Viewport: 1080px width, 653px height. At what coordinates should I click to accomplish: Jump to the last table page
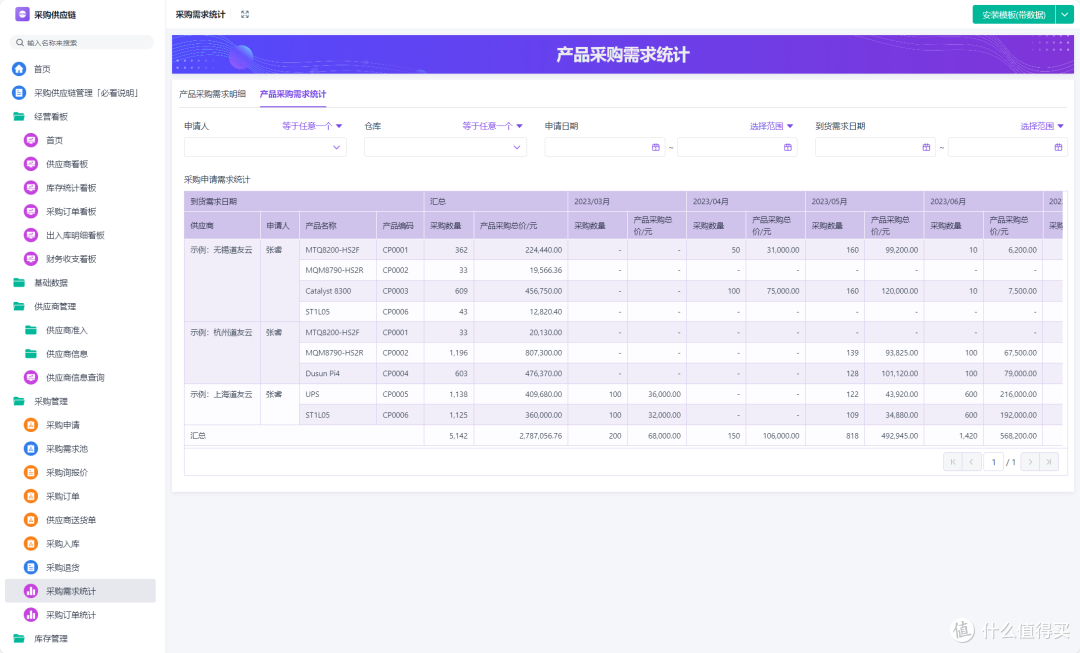click(1049, 462)
